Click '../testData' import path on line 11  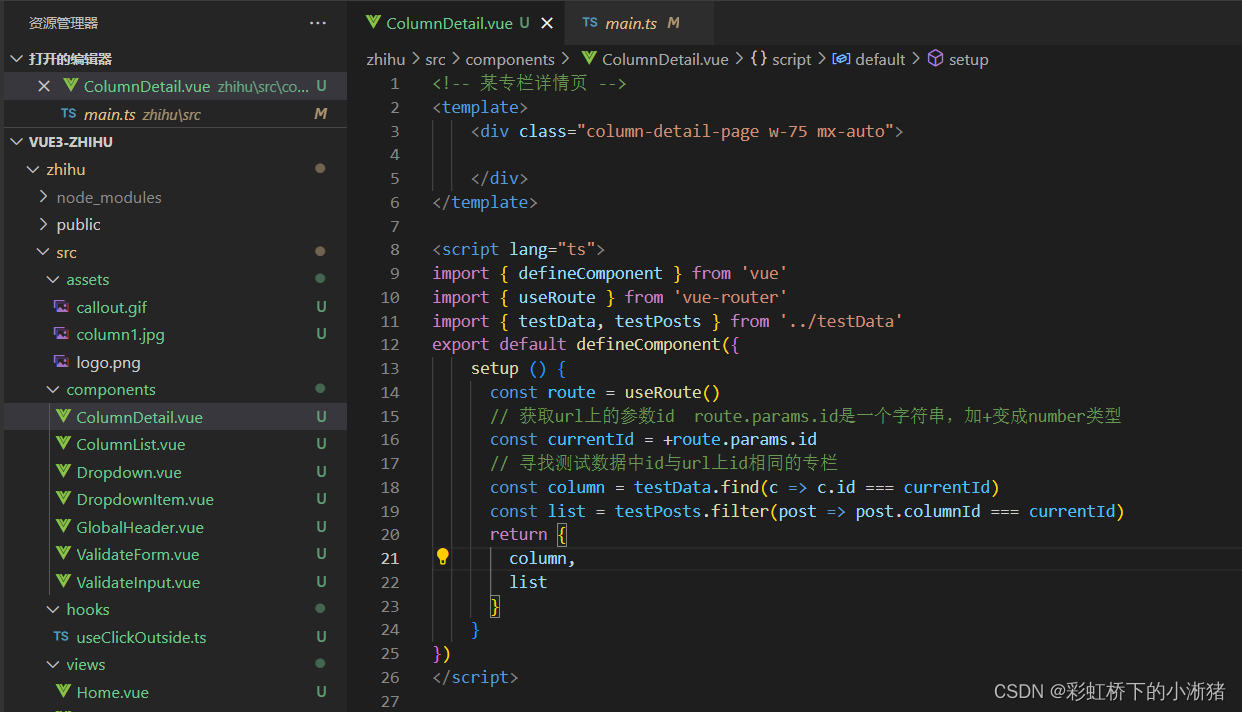[x=842, y=321]
